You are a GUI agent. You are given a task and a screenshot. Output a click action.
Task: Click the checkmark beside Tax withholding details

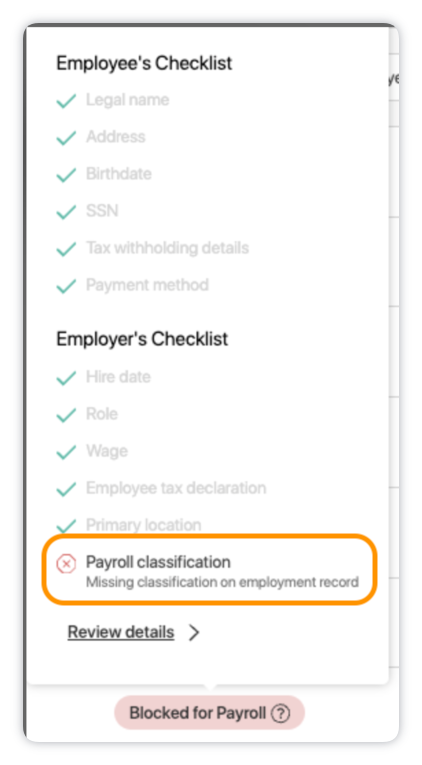66,249
